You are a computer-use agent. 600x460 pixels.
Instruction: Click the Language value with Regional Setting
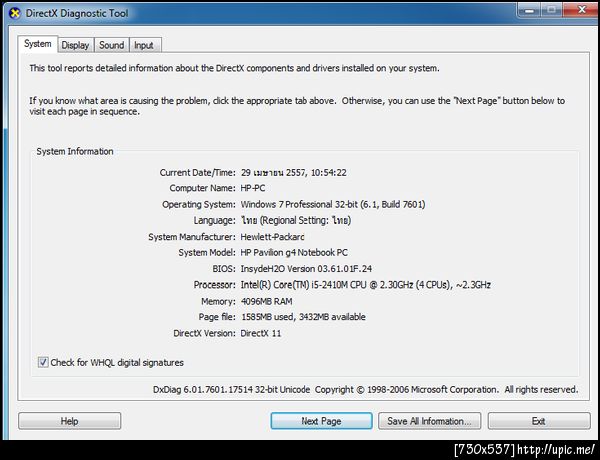tap(296, 220)
